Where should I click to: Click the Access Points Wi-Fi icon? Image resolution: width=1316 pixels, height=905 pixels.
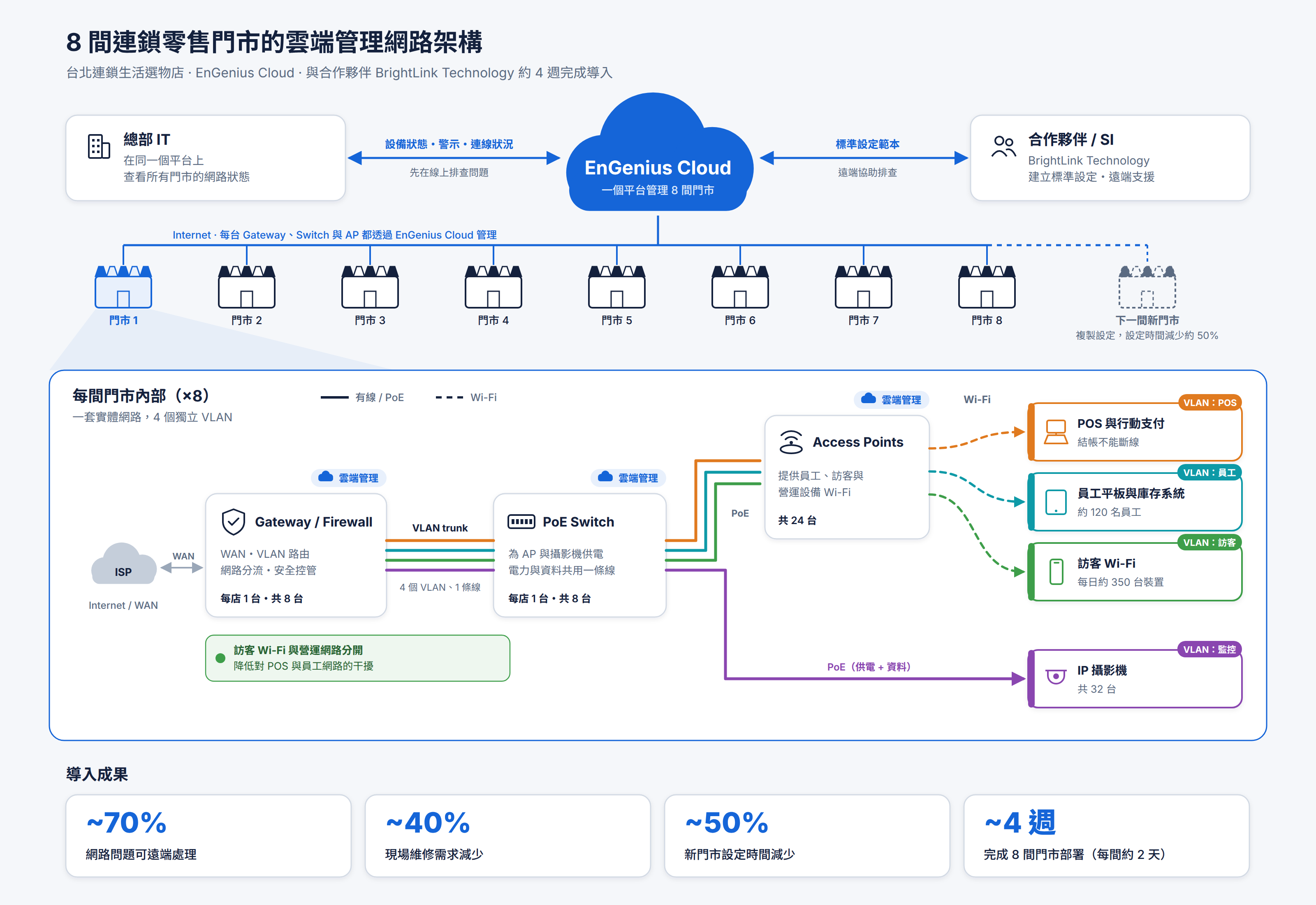pyautogui.click(x=790, y=442)
